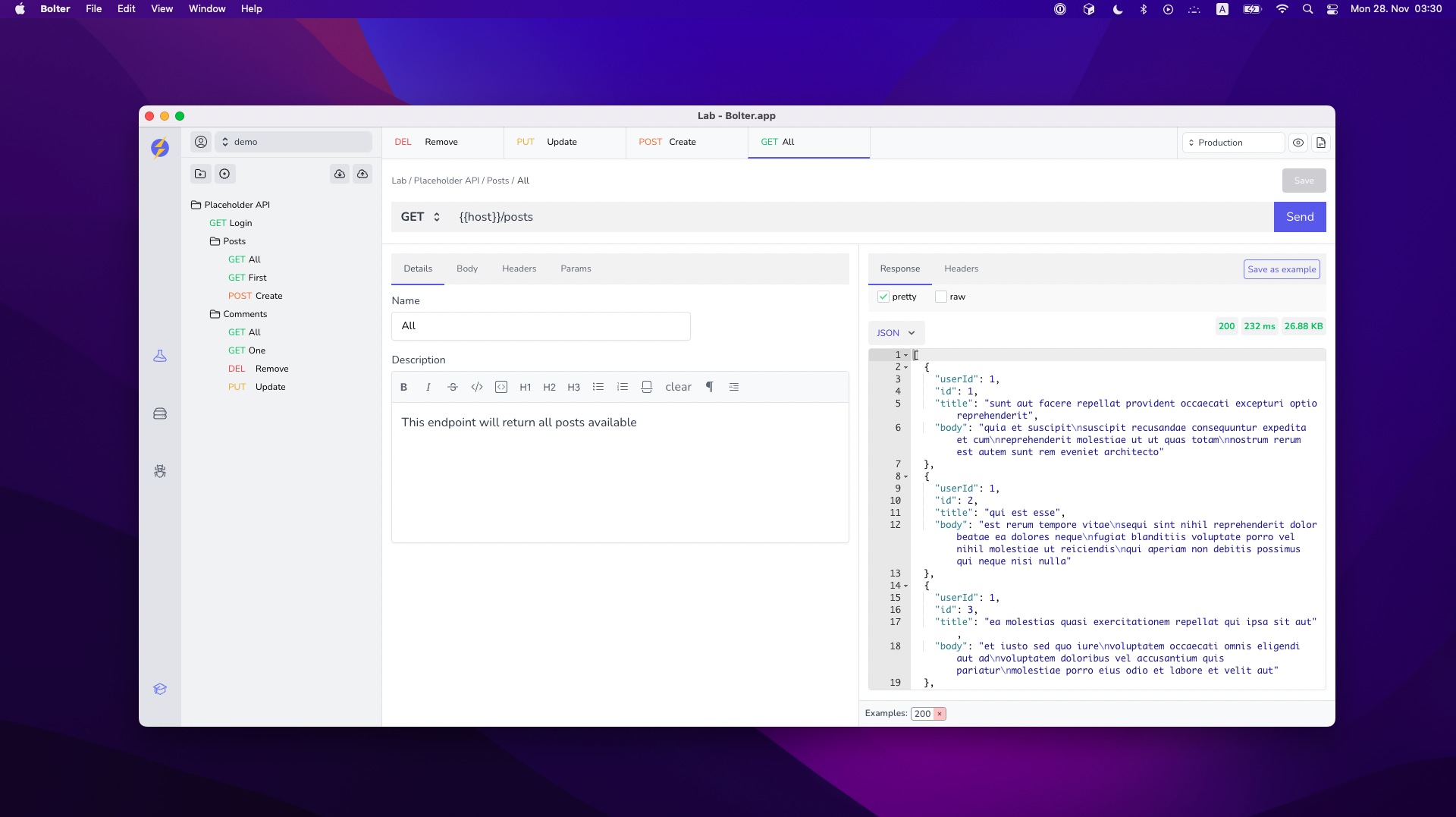Select GET First under Posts
Image resolution: width=1456 pixels, height=817 pixels.
[x=247, y=278]
